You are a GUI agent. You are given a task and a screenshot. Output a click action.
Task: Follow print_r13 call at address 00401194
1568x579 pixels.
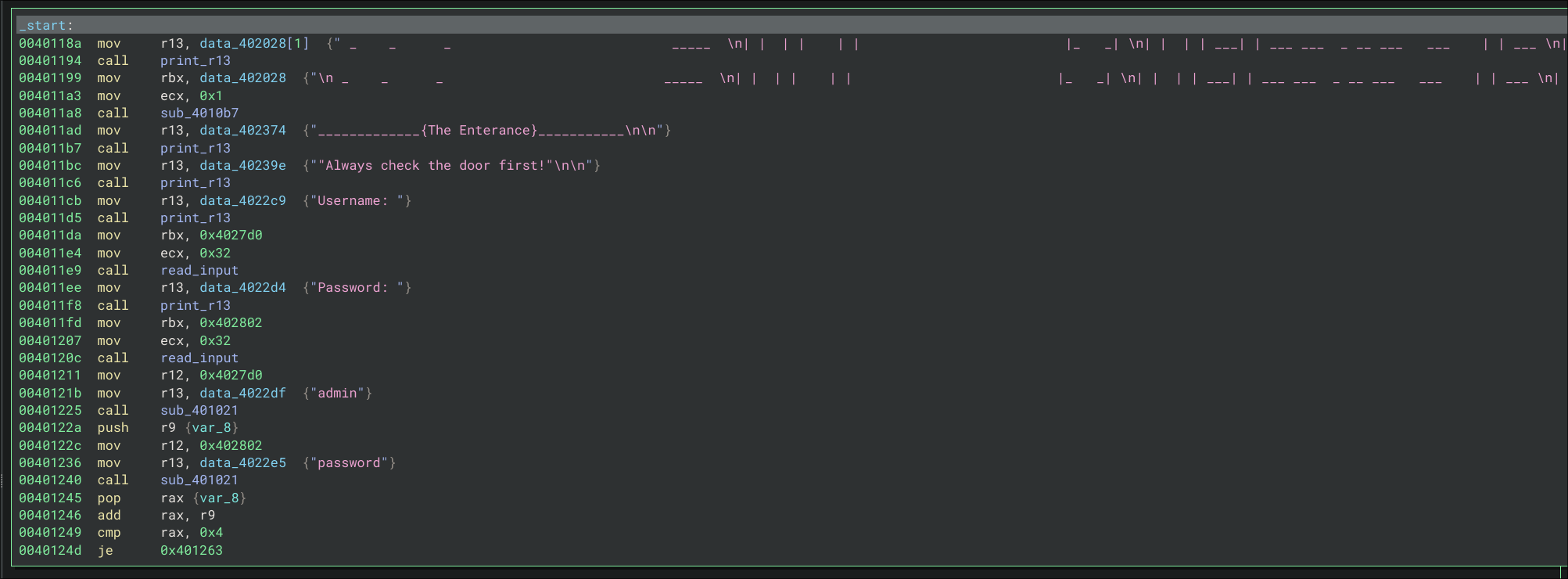pyautogui.click(x=196, y=61)
